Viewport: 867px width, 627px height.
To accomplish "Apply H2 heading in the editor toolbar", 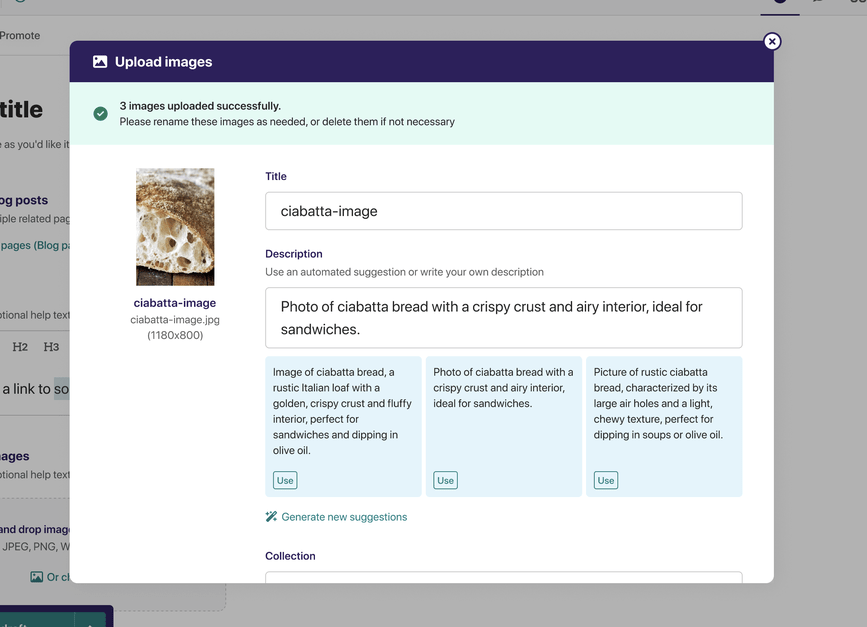I will [x=20, y=347].
